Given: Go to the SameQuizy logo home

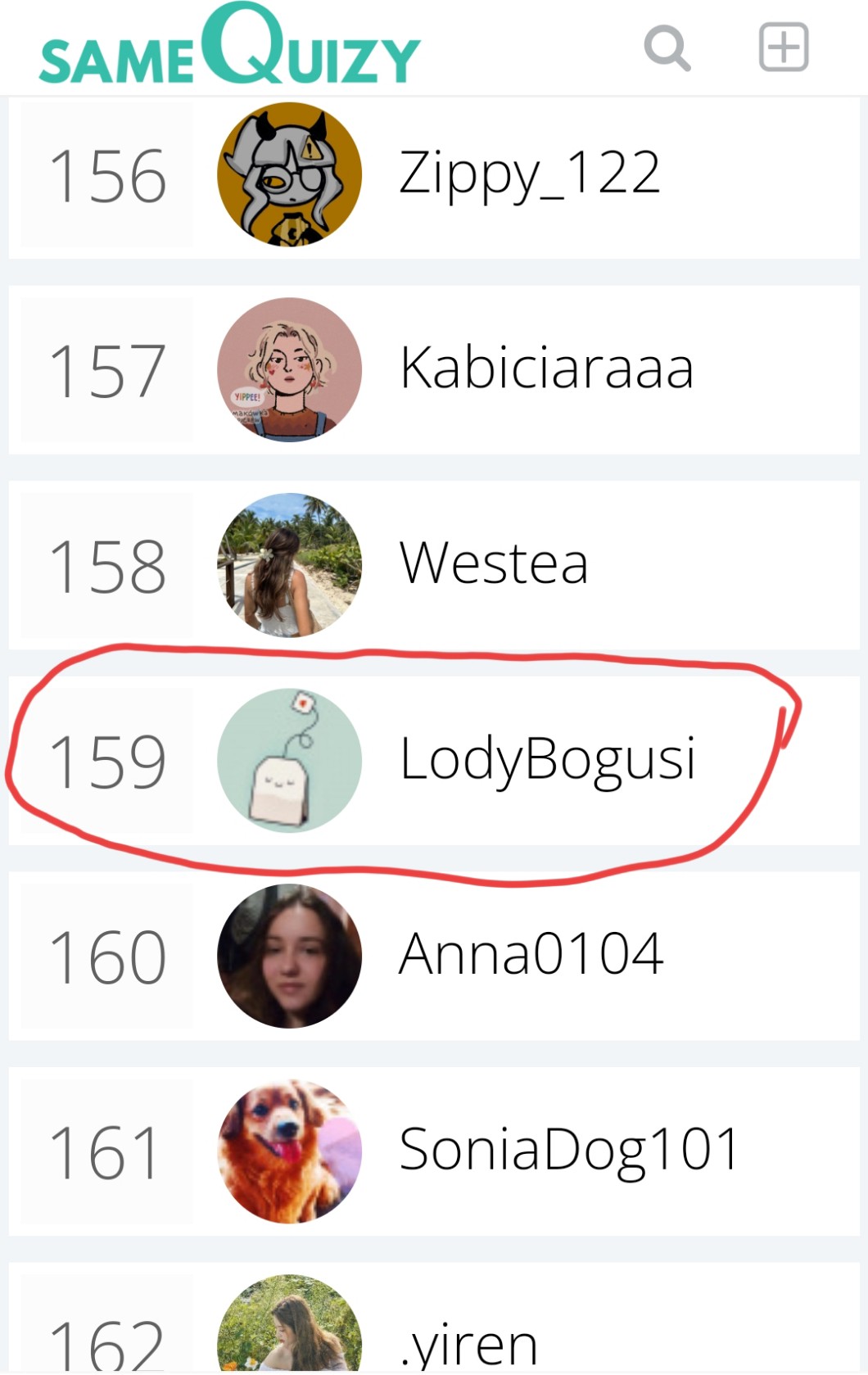Looking at the screenshot, I should [x=230, y=44].
